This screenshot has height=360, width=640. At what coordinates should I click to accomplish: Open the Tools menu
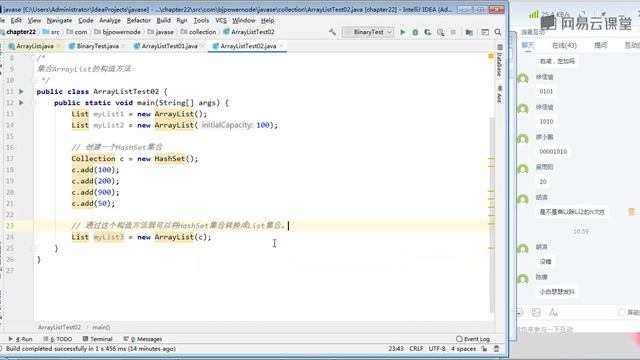coord(201,20)
